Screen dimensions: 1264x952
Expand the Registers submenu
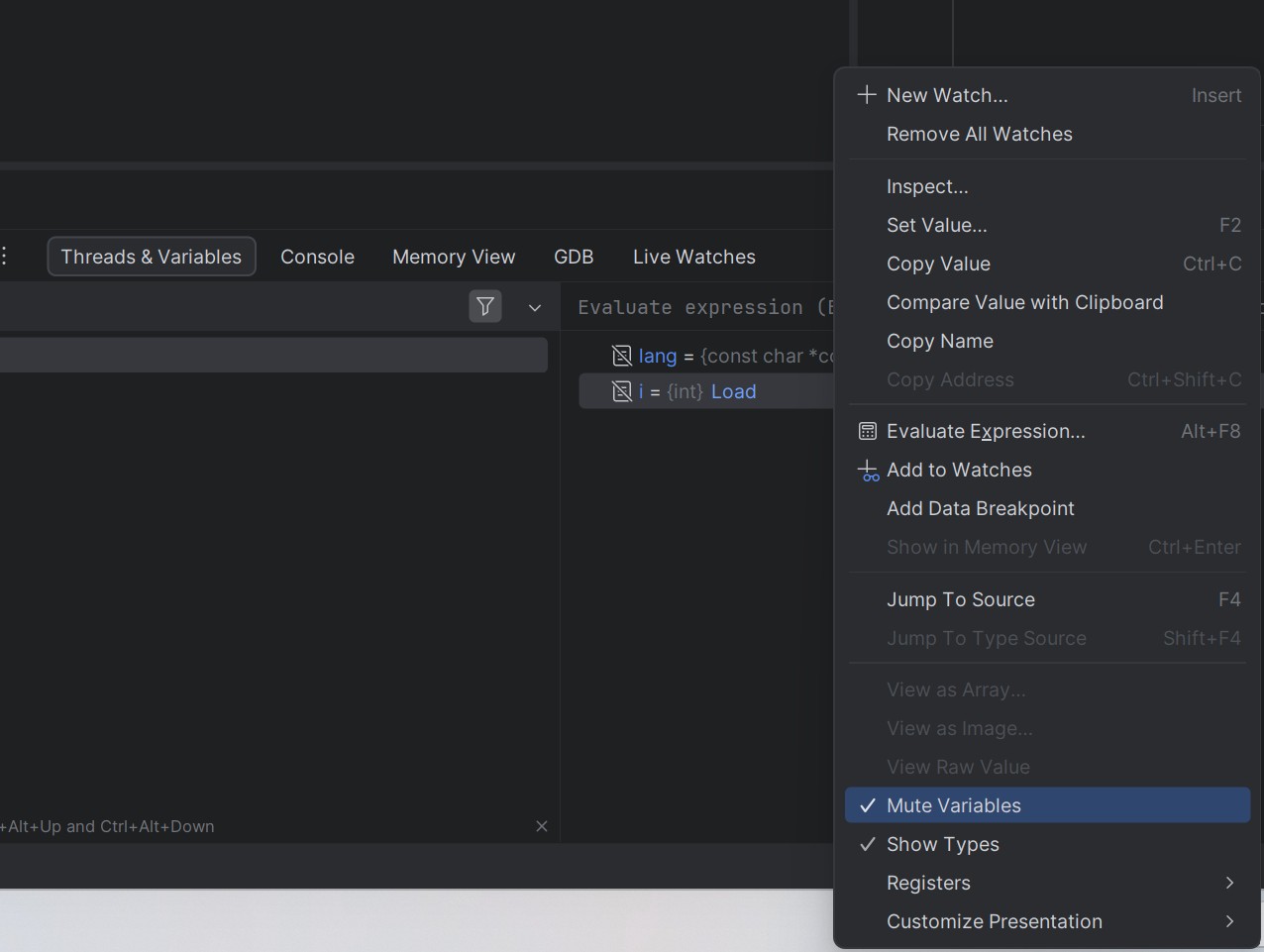tap(1047, 883)
